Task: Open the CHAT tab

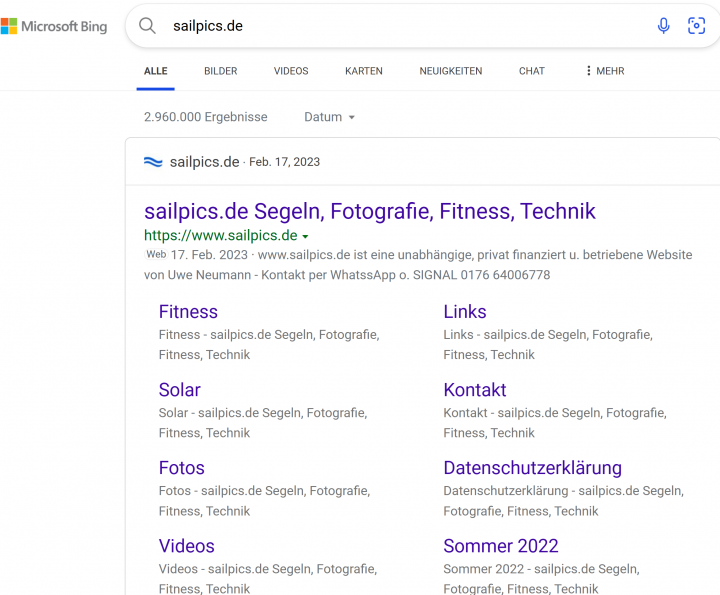Action: (x=532, y=71)
